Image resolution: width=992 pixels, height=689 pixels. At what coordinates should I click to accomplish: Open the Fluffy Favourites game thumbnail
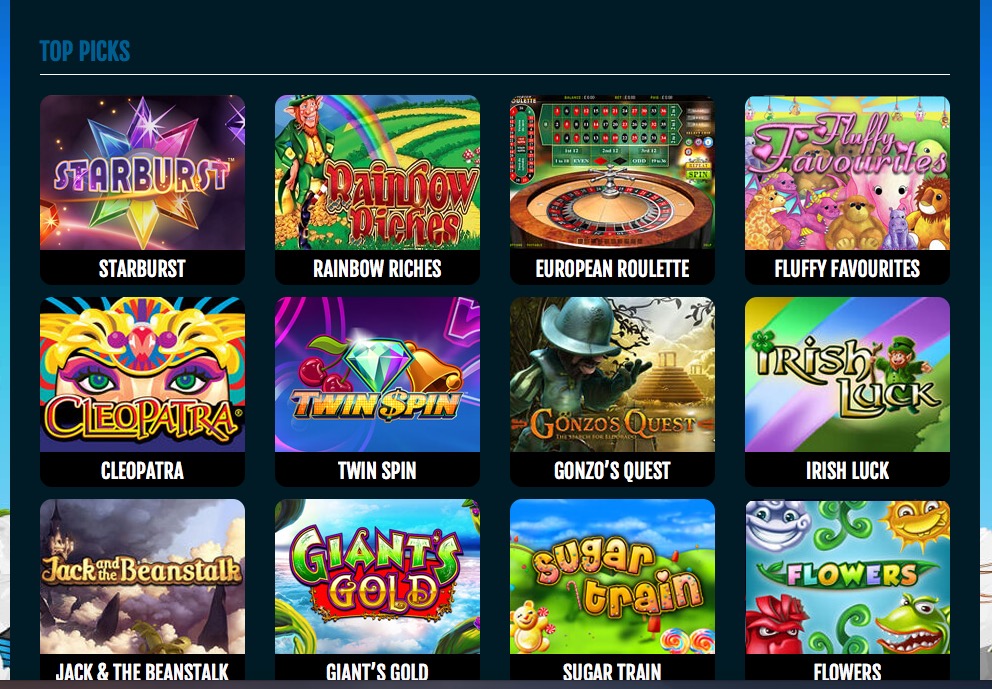847,172
